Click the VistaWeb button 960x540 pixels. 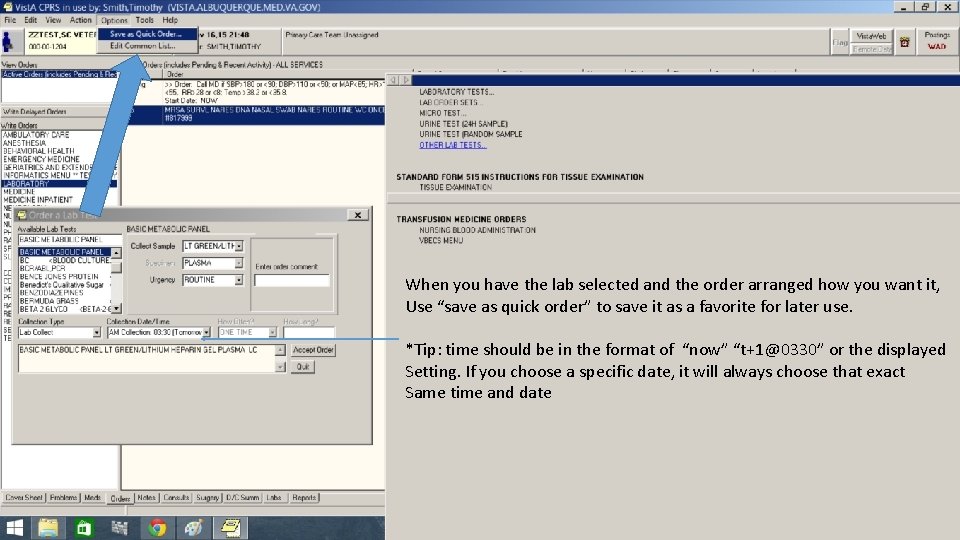871,36
